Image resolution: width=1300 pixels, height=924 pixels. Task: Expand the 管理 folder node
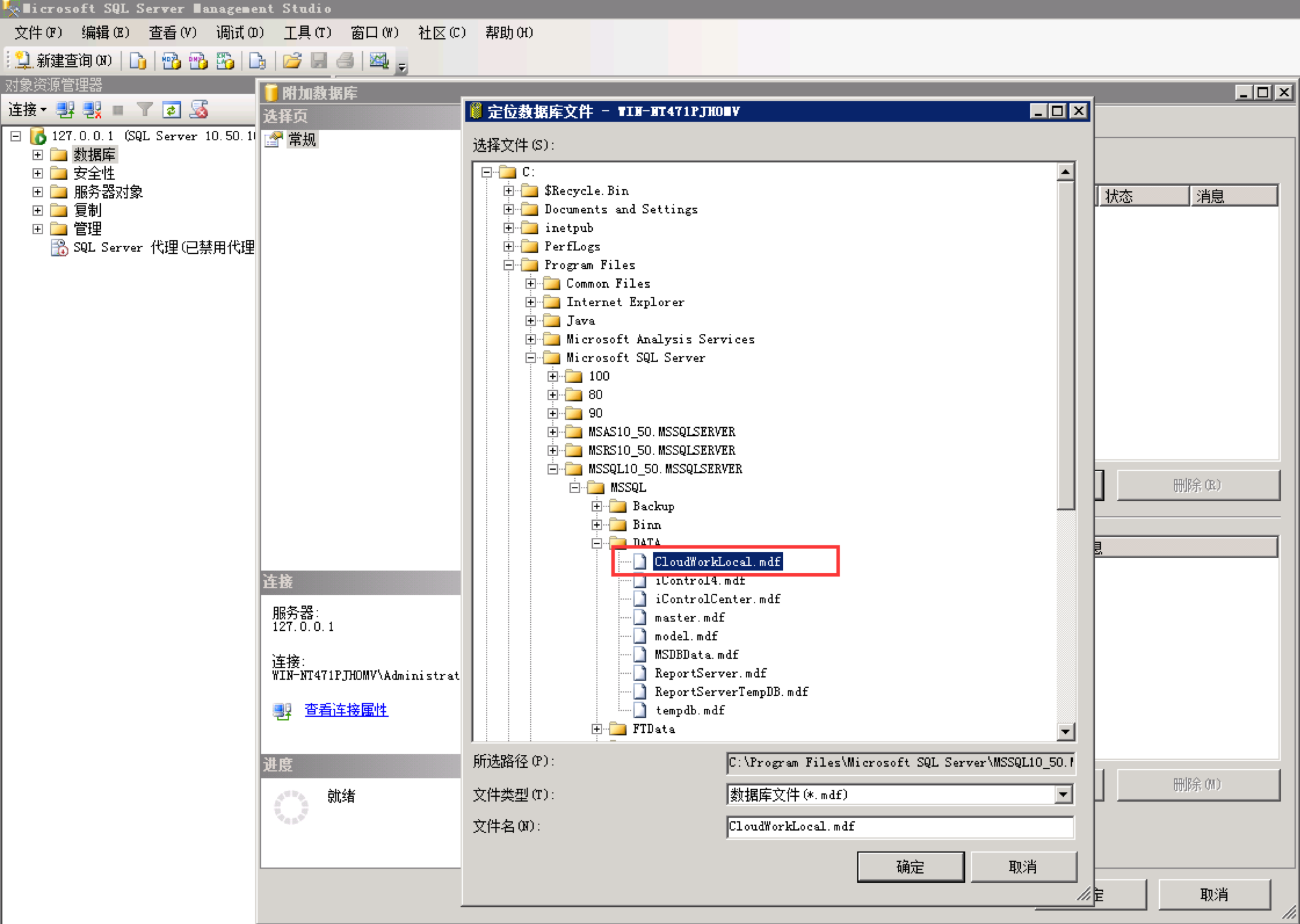click(x=38, y=229)
